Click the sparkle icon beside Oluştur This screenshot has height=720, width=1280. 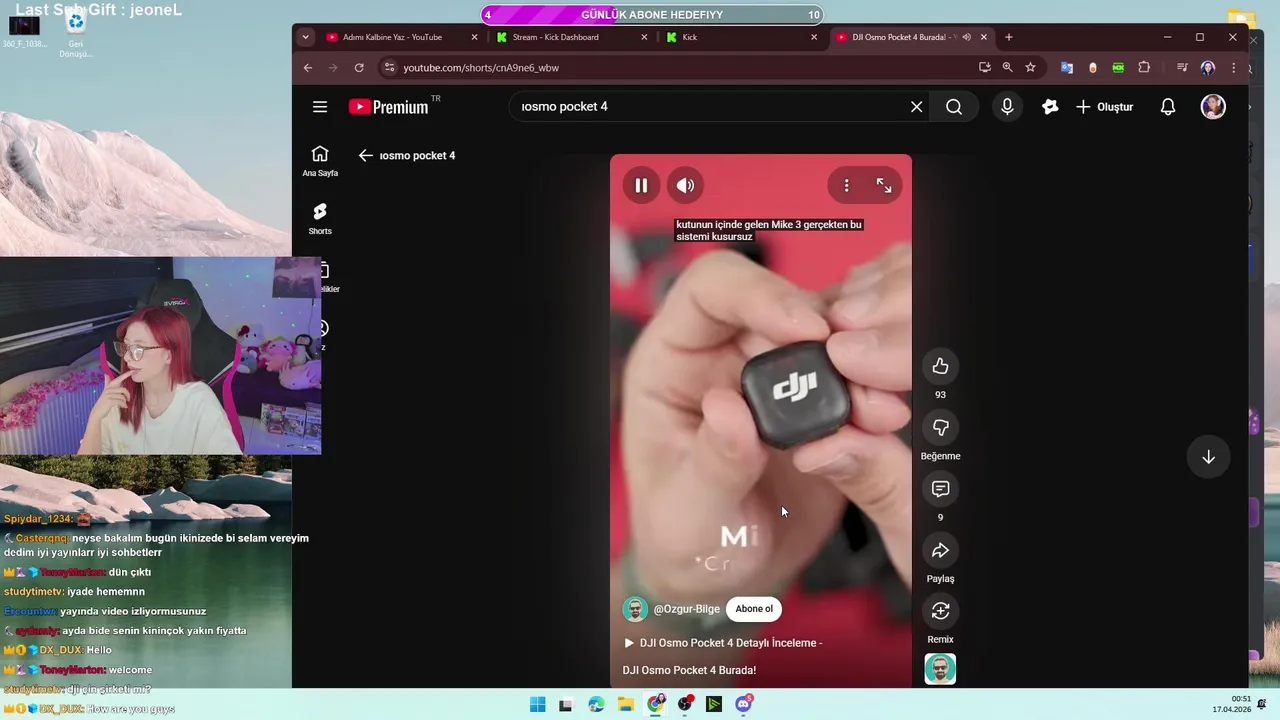click(1049, 107)
